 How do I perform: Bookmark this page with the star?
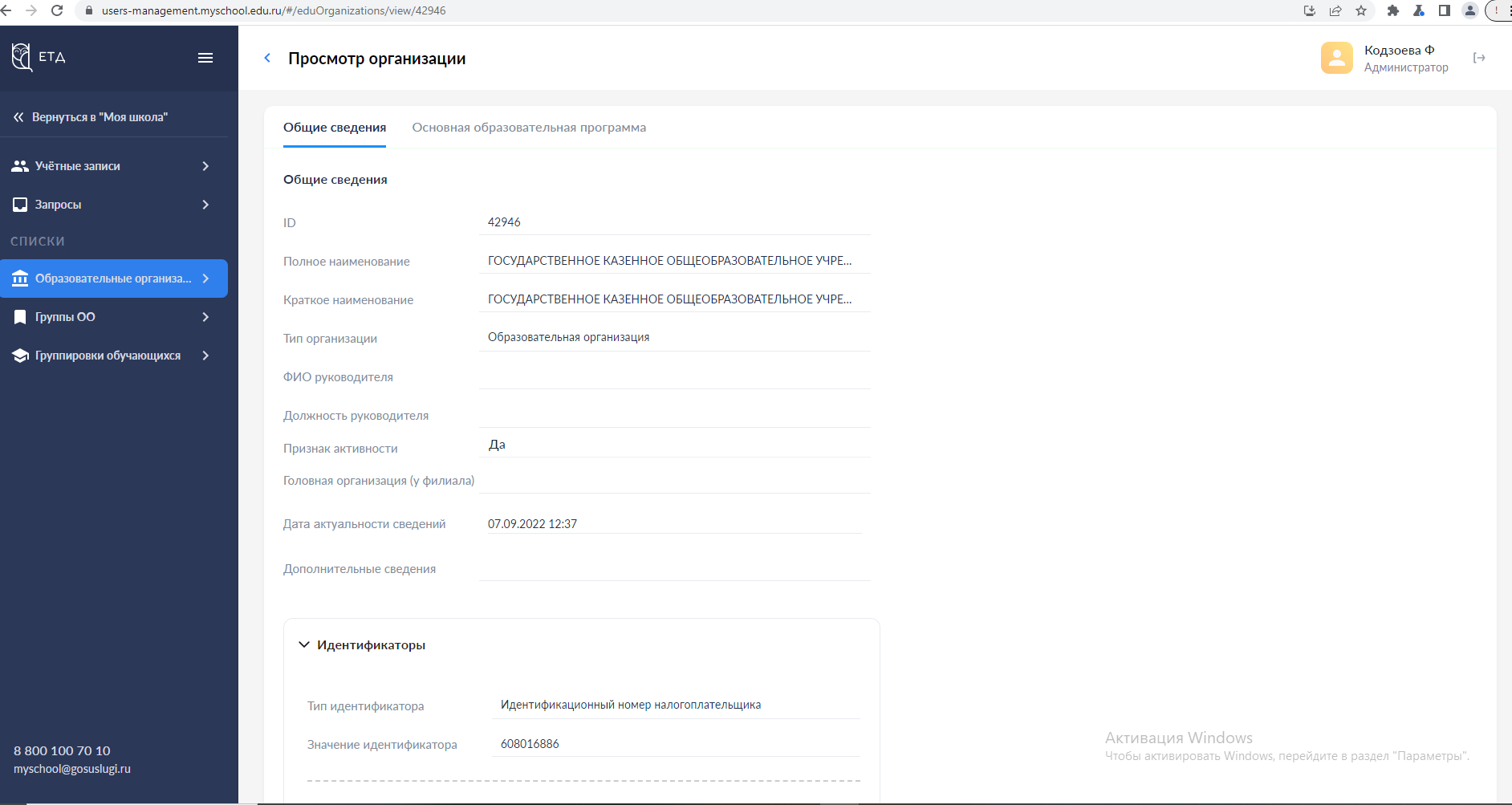point(1361,10)
